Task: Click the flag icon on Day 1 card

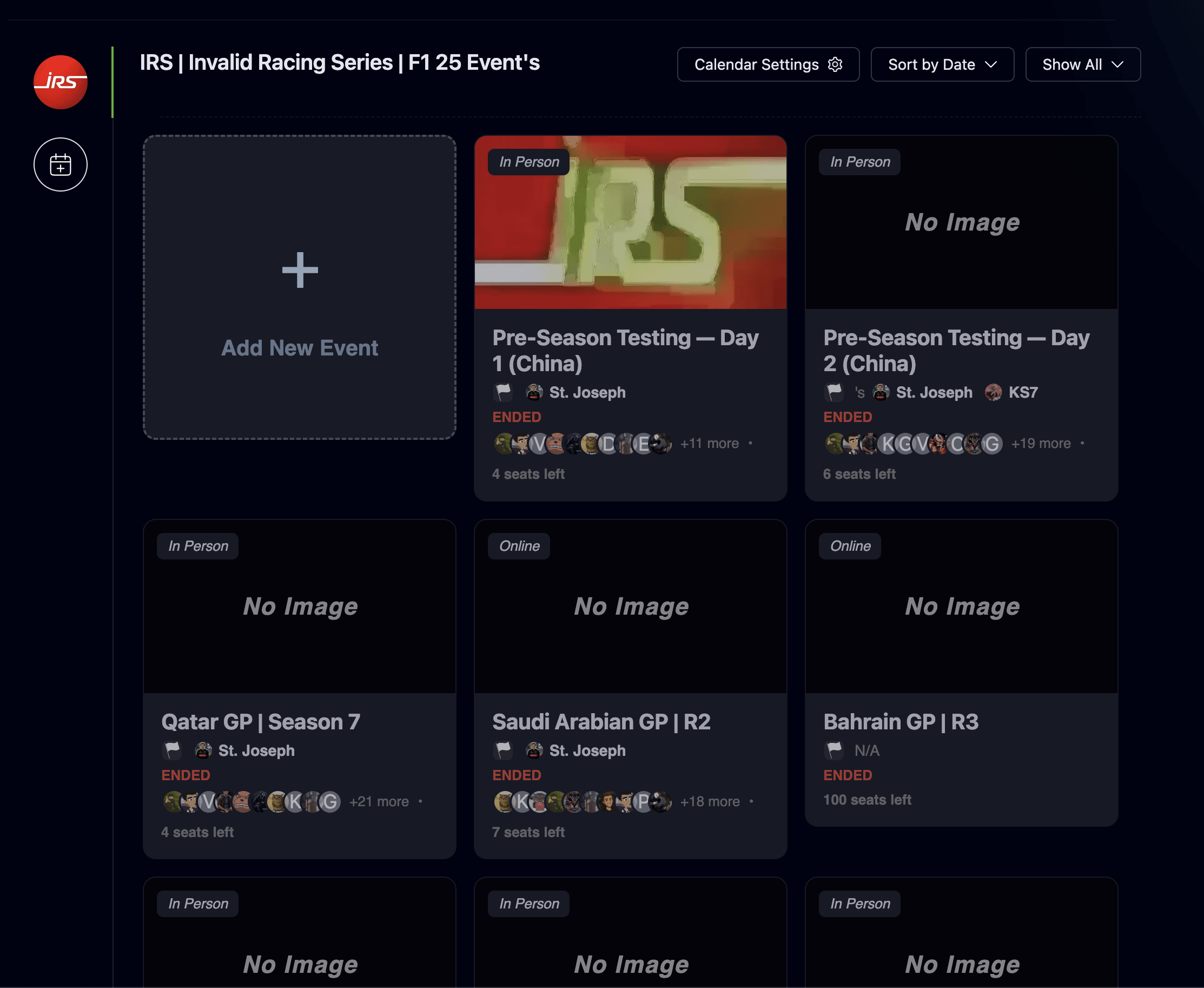Action: click(503, 392)
